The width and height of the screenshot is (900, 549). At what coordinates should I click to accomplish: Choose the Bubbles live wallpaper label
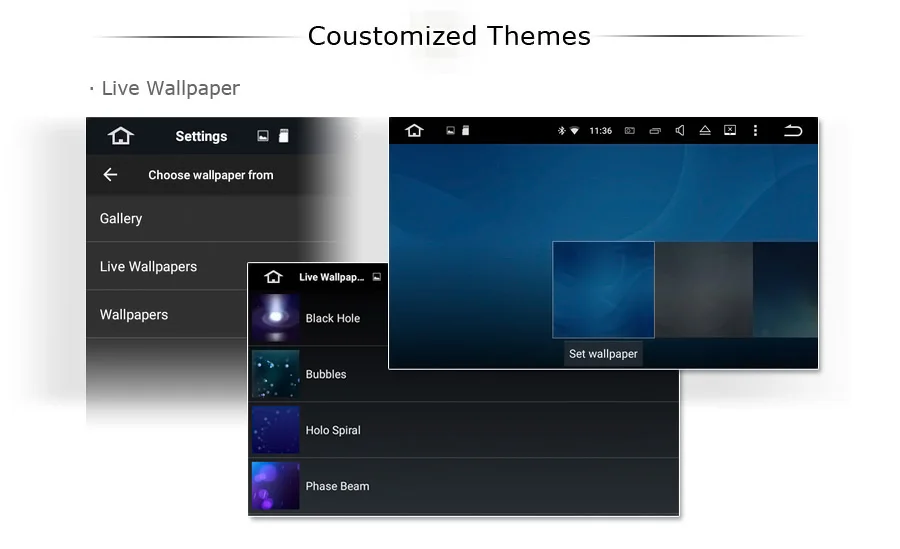tap(326, 374)
